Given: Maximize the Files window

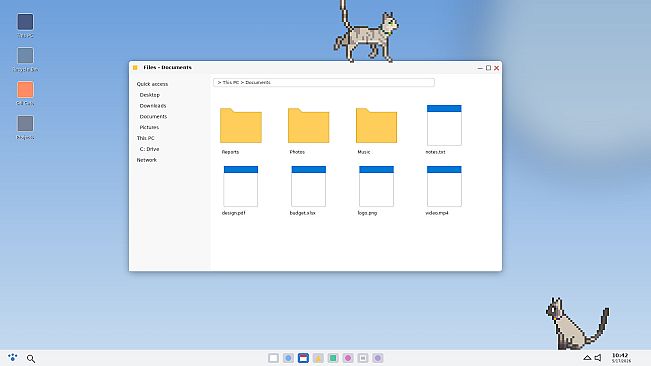Looking at the screenshot, I should tap(488, 68).
